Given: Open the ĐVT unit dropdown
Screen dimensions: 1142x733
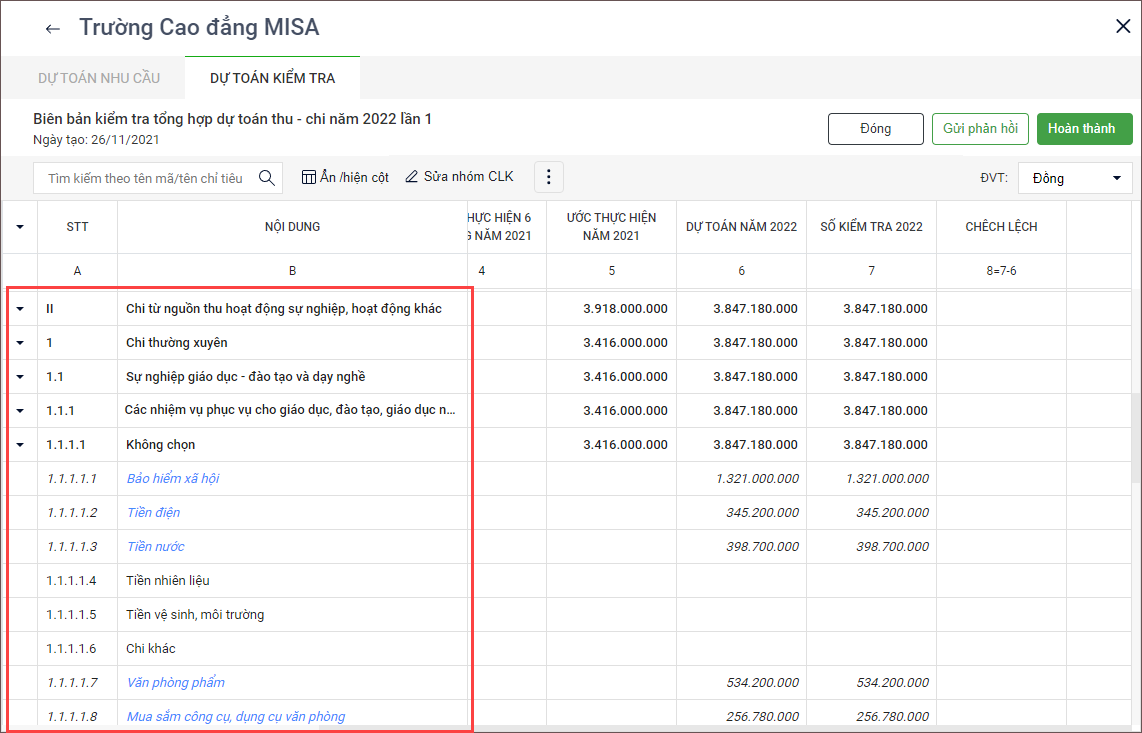Looking at the screenshot, I should point(1075,178).
